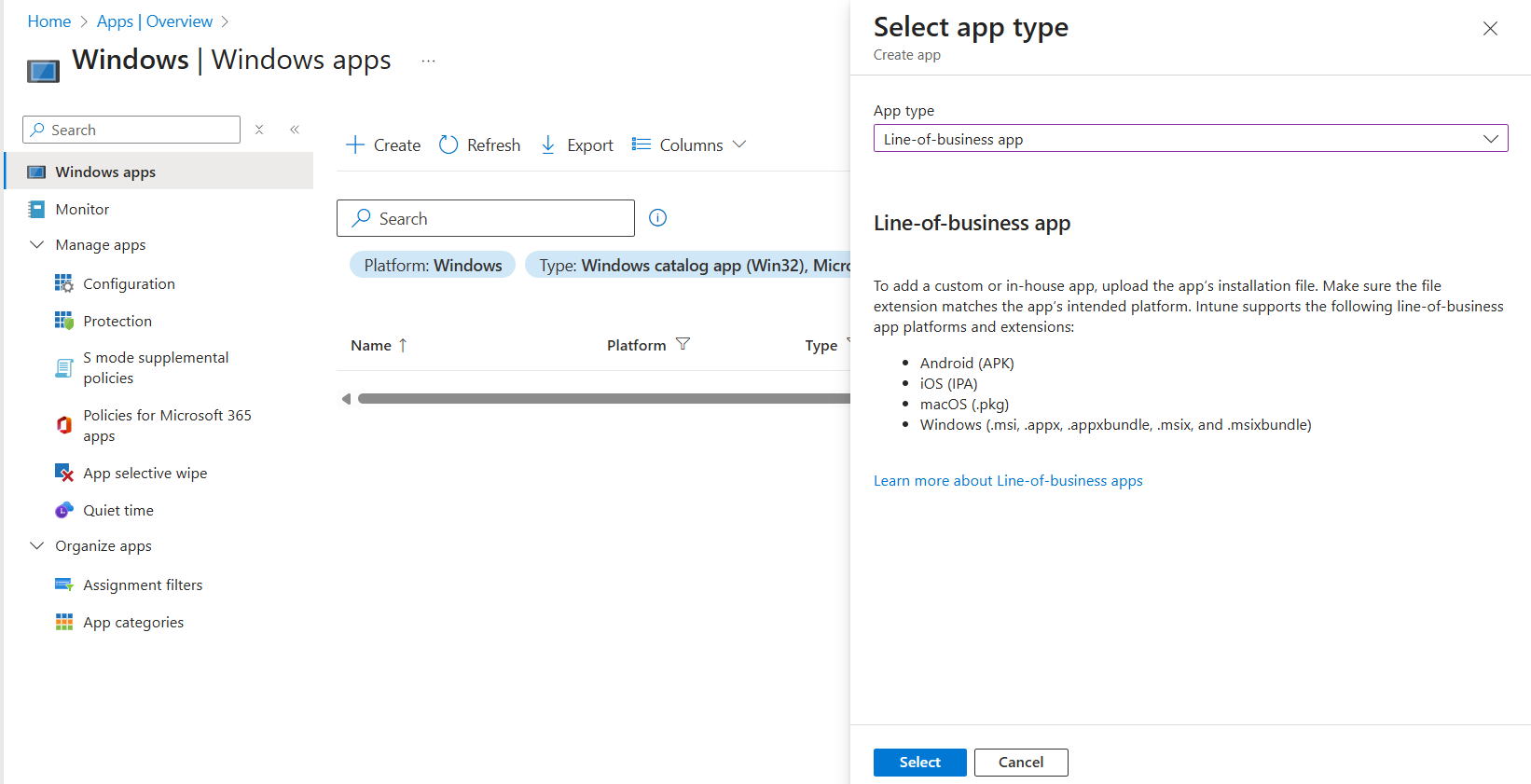Click the Quiet time clock icon
1531x784 pixels.
point(63,510)
